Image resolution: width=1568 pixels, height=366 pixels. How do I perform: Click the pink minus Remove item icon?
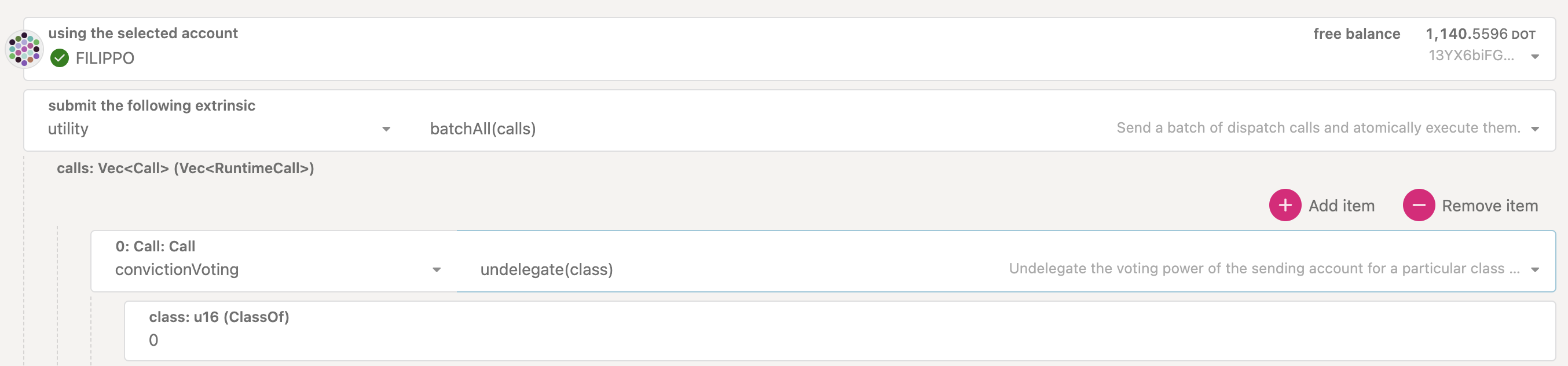[1418, 206]
